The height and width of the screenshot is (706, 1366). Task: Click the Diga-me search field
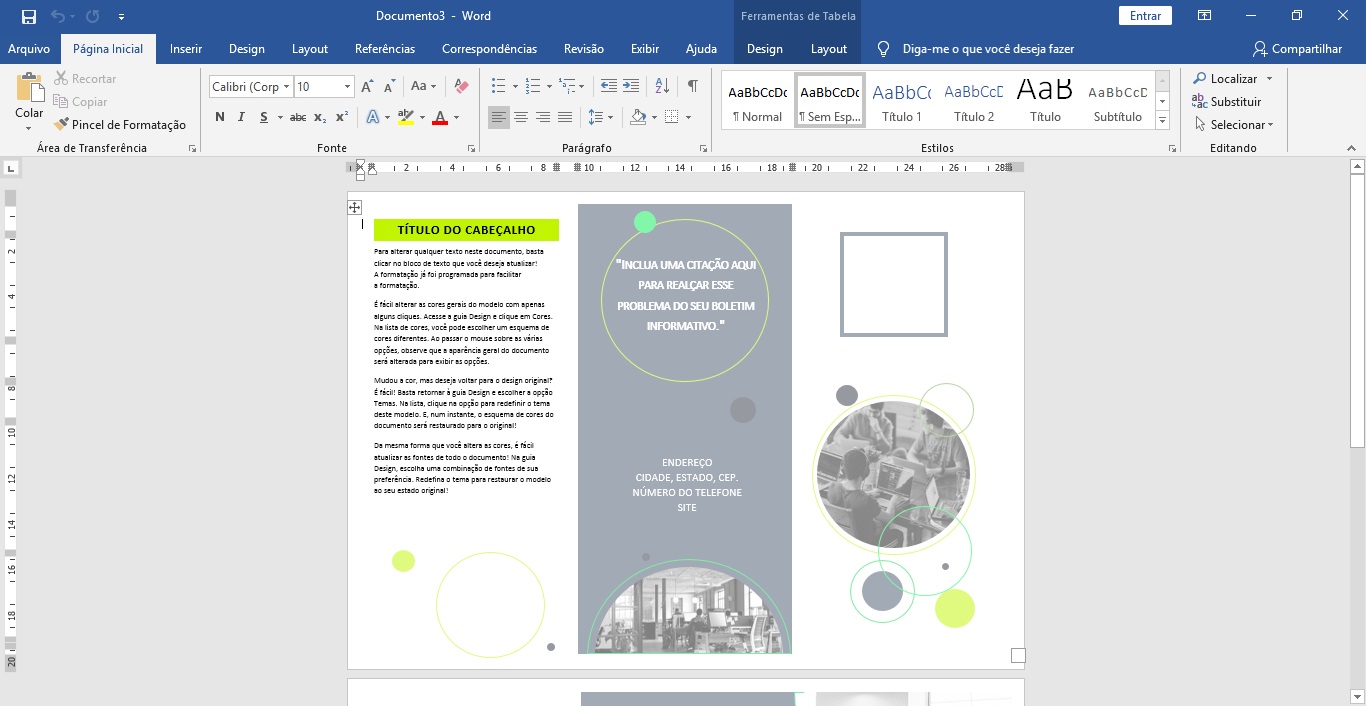[x=976, y=49]
